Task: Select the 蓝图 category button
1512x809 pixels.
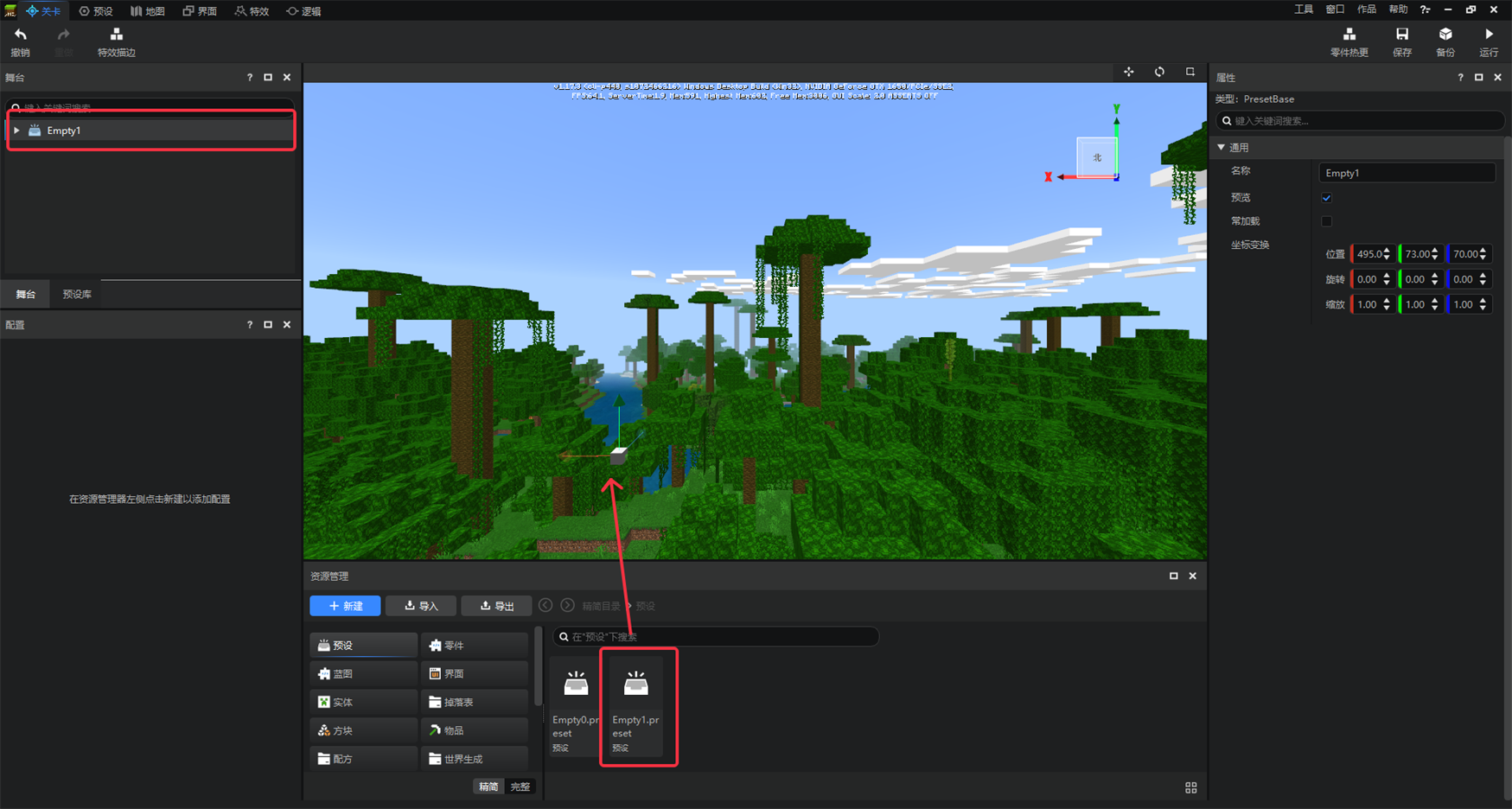Action: point(363,673)
